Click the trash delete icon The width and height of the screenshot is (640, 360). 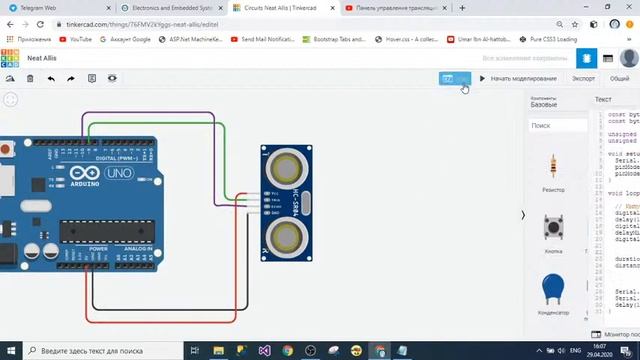point(30,78)
